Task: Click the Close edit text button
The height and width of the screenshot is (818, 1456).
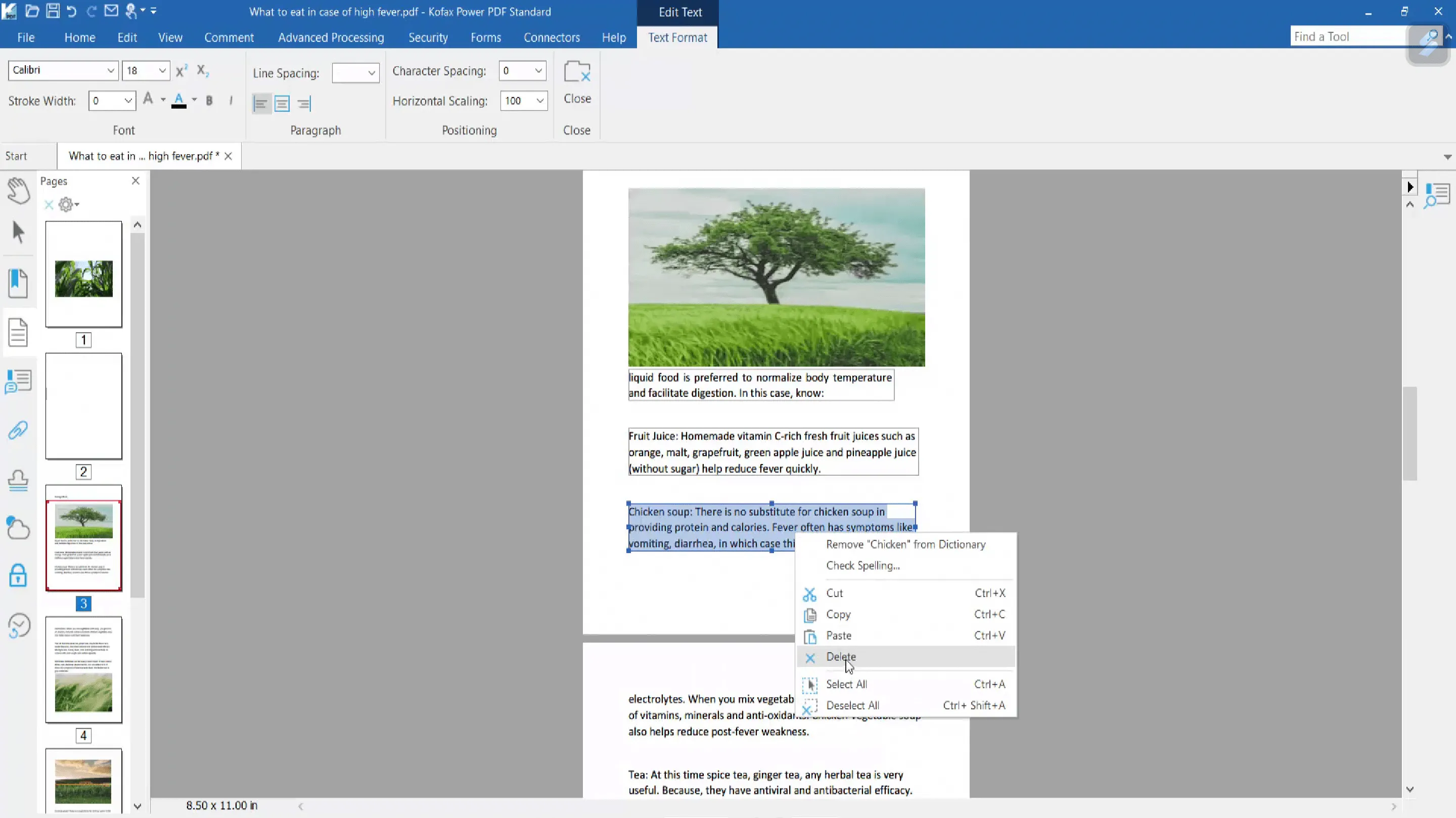Action: click(576, 82)
